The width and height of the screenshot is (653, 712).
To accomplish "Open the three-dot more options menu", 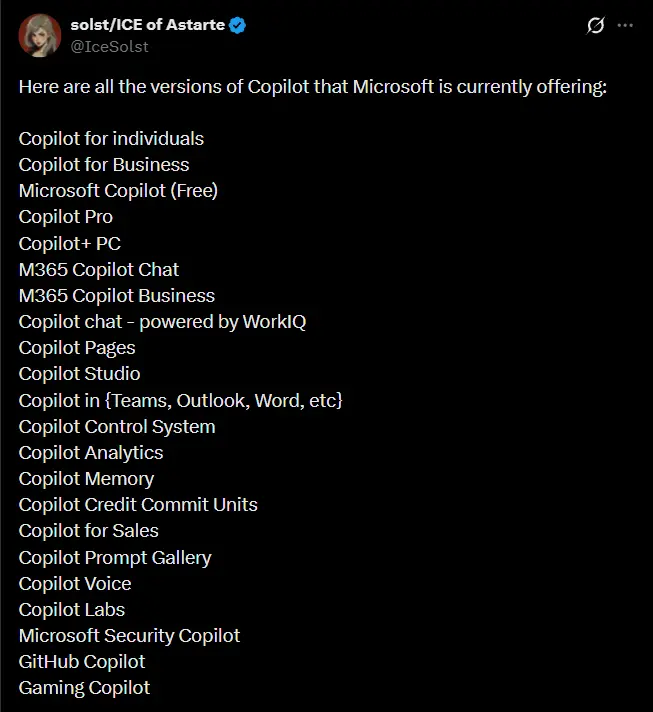I will pos(625,25).
